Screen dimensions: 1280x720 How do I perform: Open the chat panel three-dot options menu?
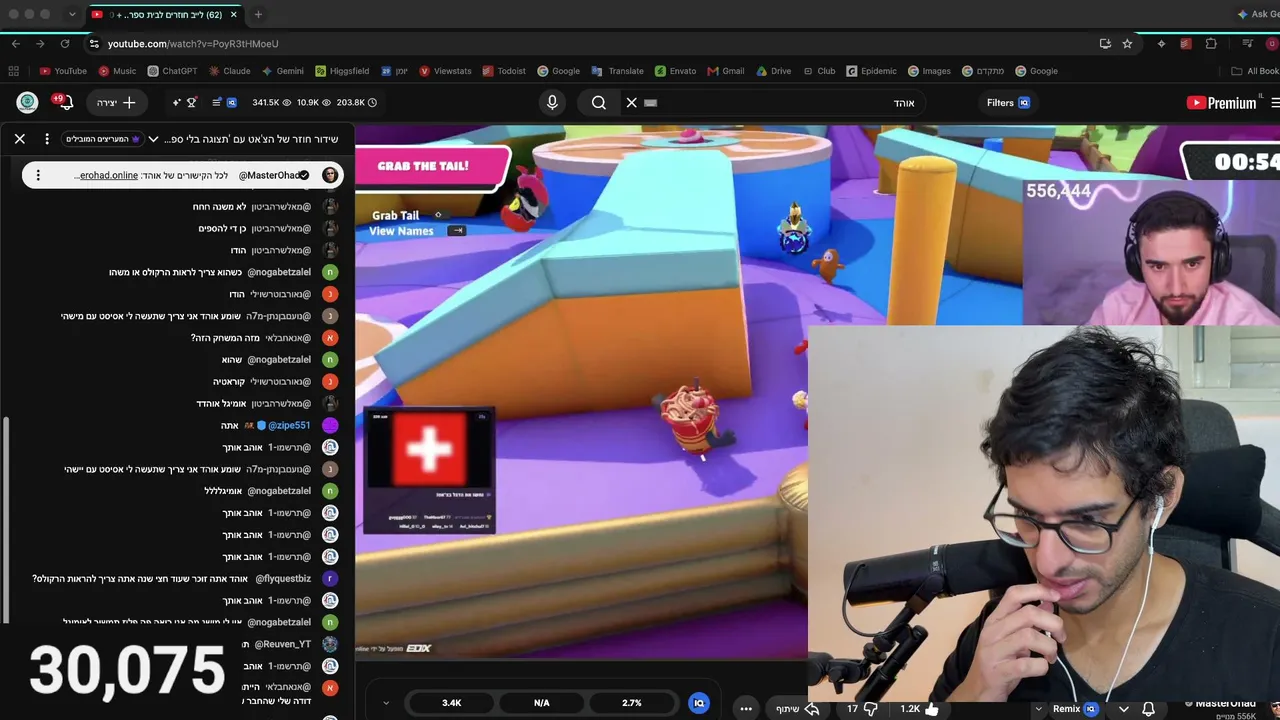47,139
